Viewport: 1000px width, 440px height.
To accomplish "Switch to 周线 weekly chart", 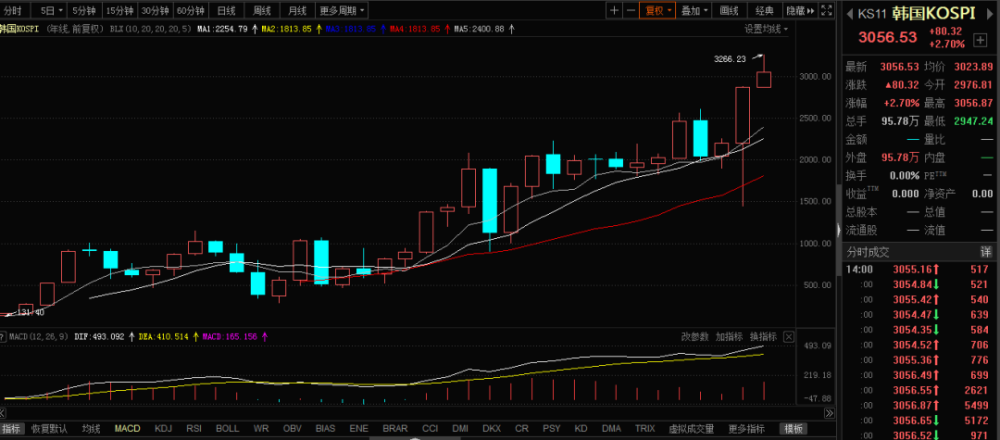I will [x=261, y=11].
